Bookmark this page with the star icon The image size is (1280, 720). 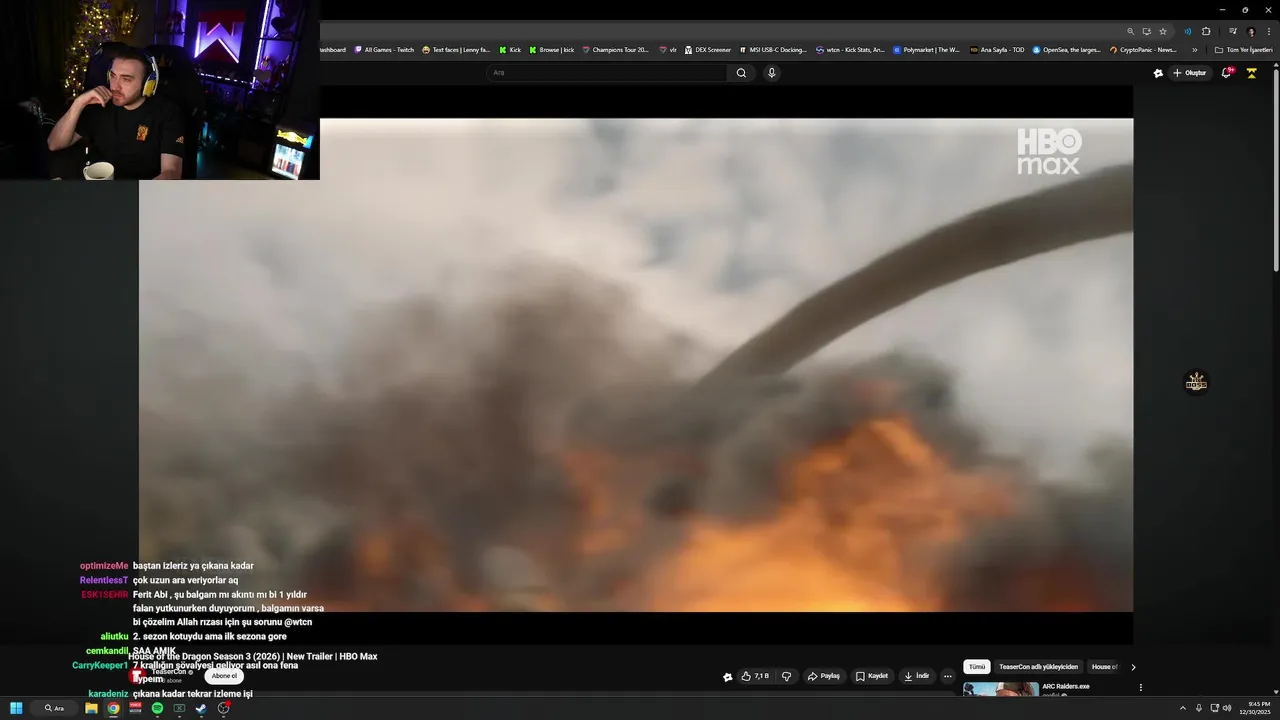tap(1163, 31)
